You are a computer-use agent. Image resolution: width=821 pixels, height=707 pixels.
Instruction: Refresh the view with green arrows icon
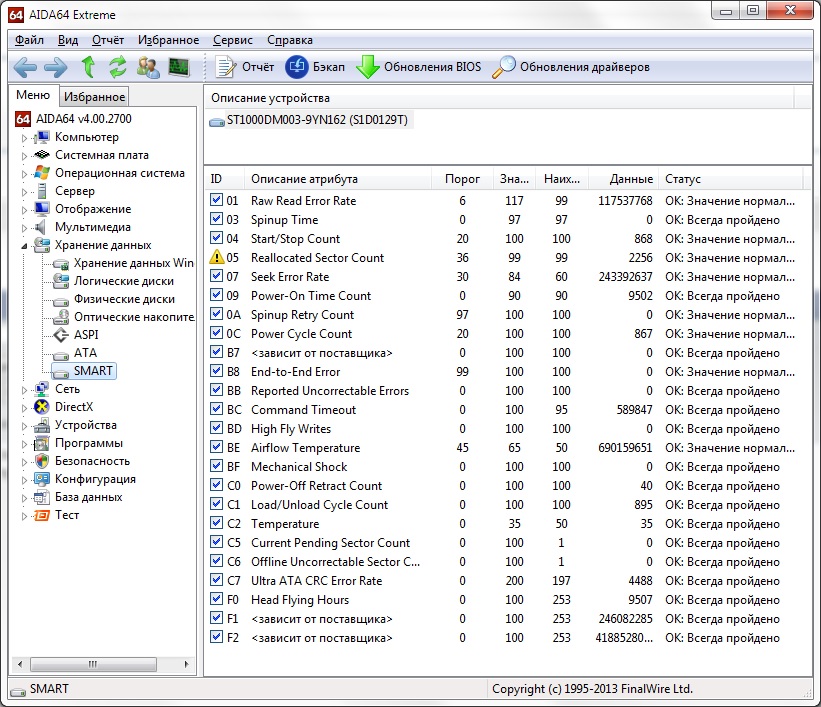click(118, 67)
